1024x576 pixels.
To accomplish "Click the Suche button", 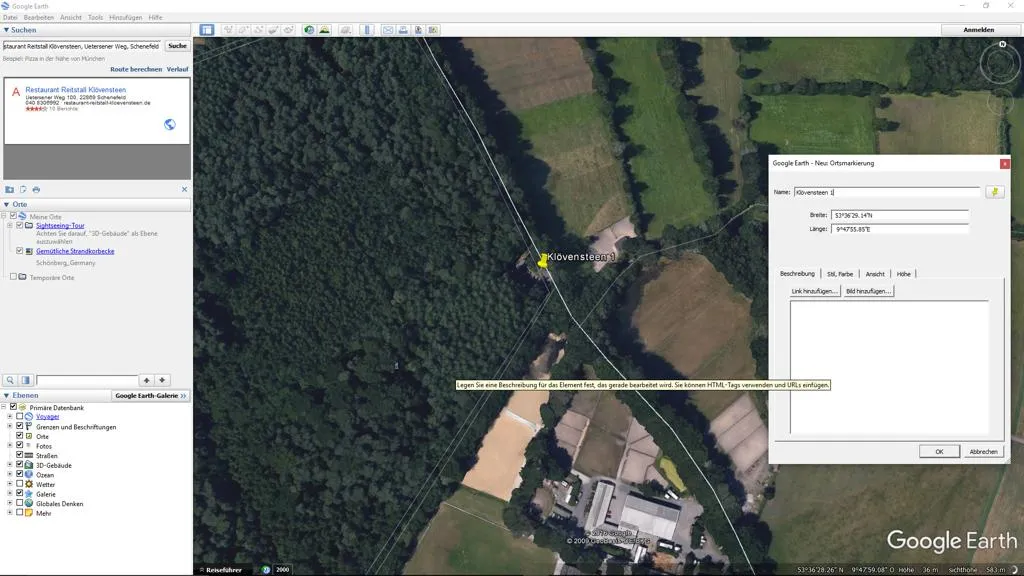I will (177, 46).
